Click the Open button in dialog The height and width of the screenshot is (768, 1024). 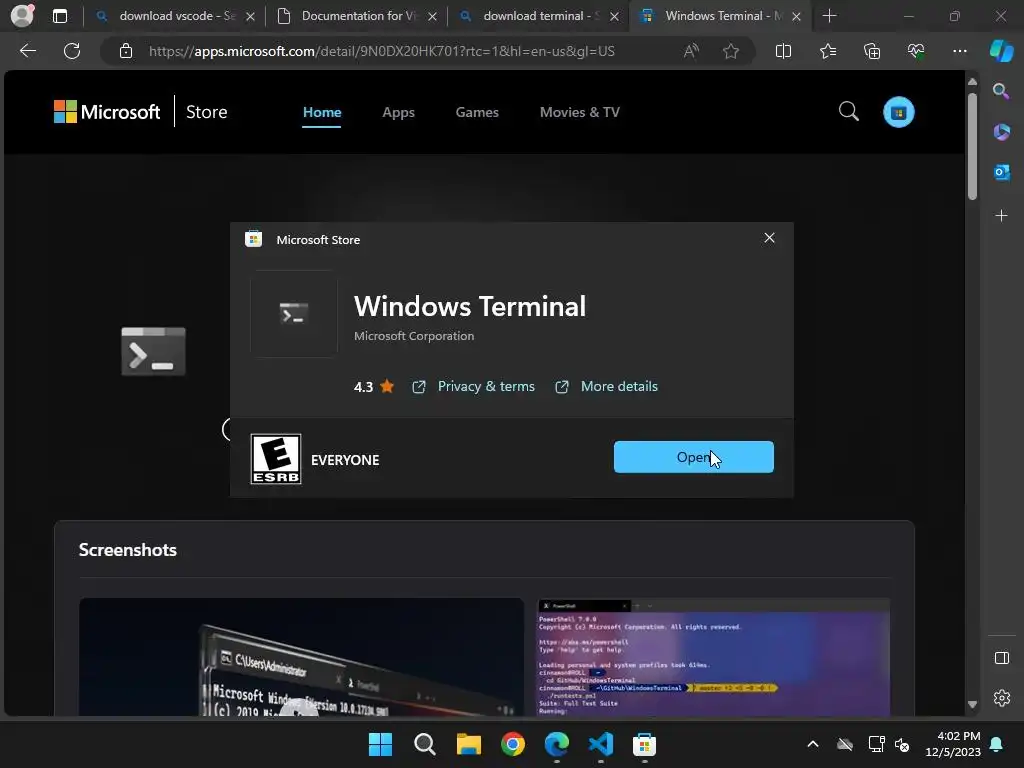694,456
